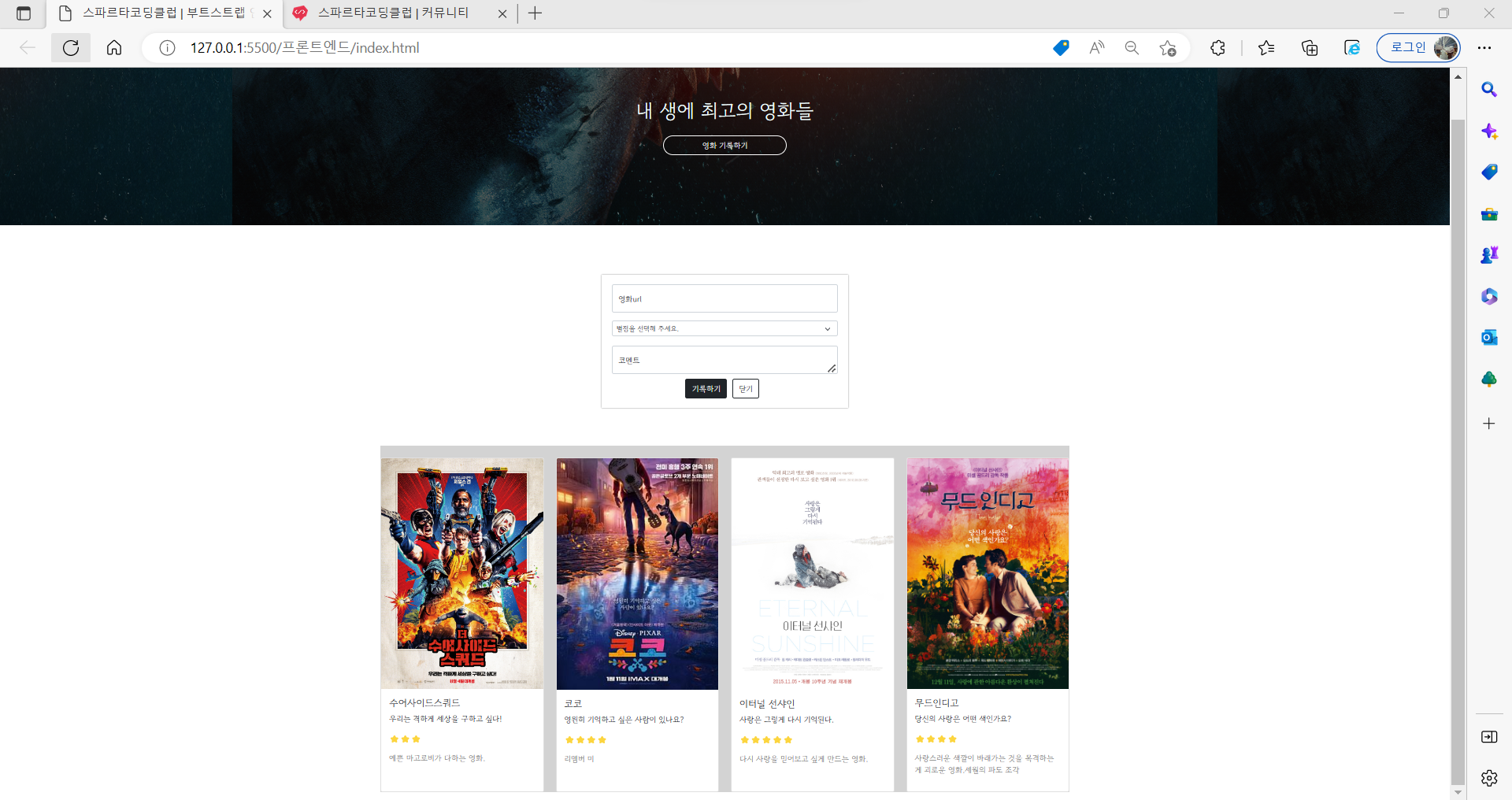Add a new app to the sidebar
1512x800 pixels.
tap(1488, 424)
